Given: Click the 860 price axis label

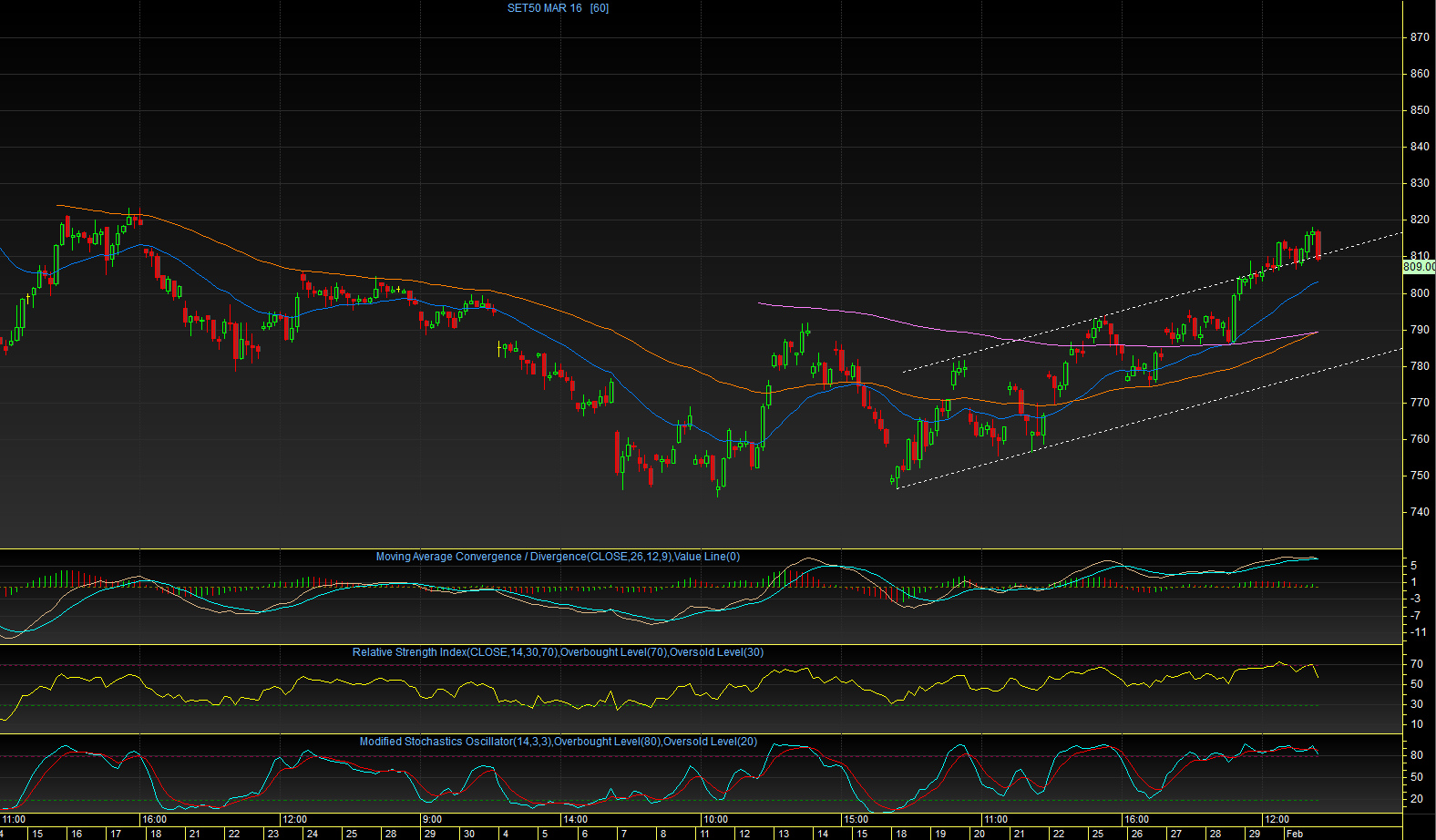Looking at the screenshot, I should [x=1419, y=74].
